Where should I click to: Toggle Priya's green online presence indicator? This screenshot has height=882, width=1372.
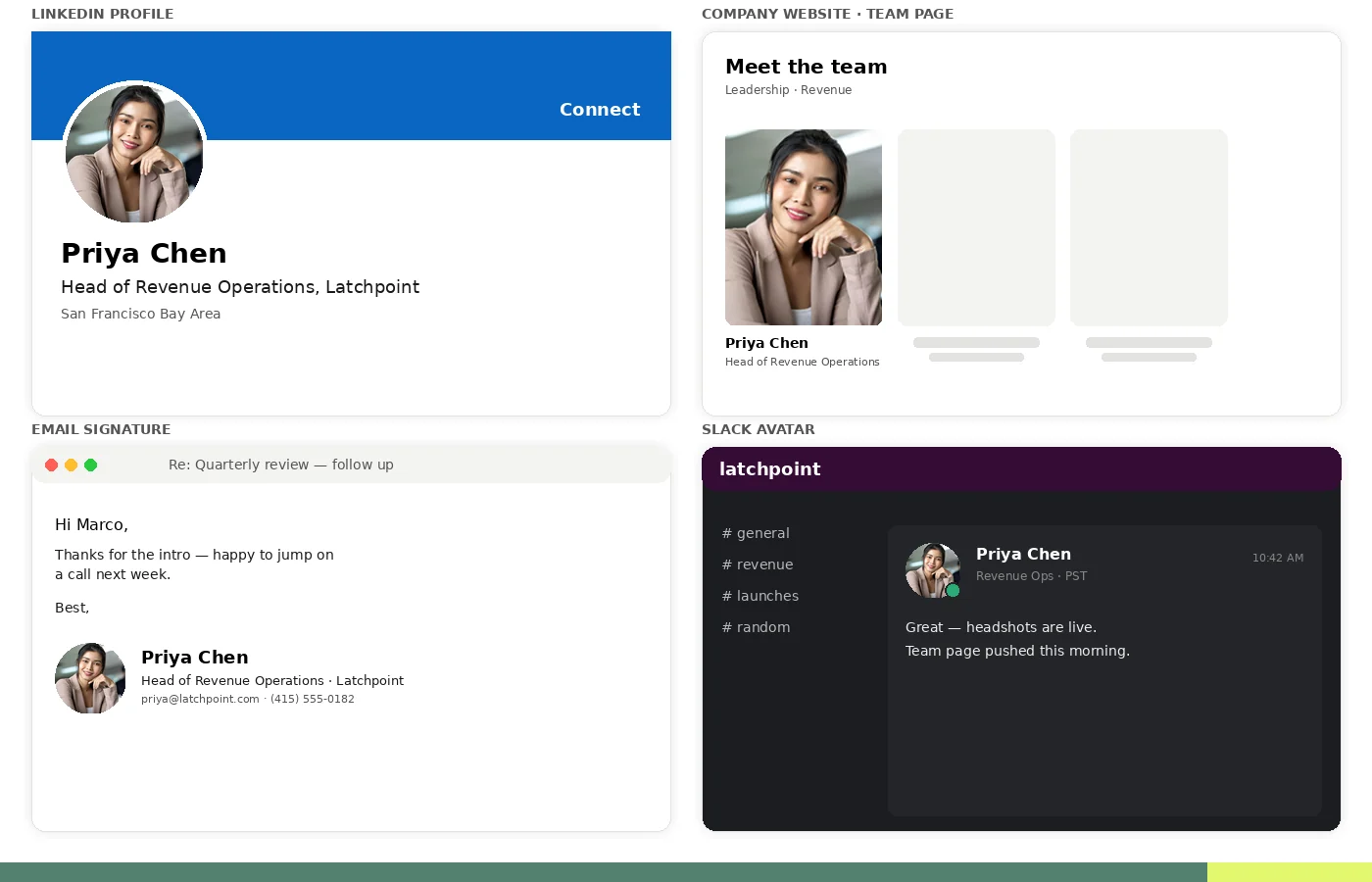point(953,591)
